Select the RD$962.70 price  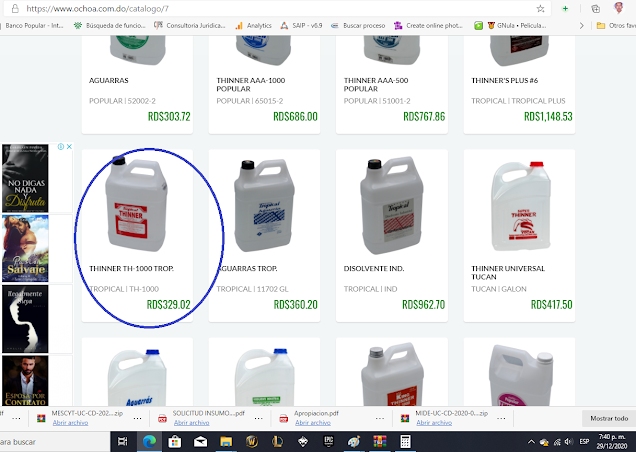[423, 304]
